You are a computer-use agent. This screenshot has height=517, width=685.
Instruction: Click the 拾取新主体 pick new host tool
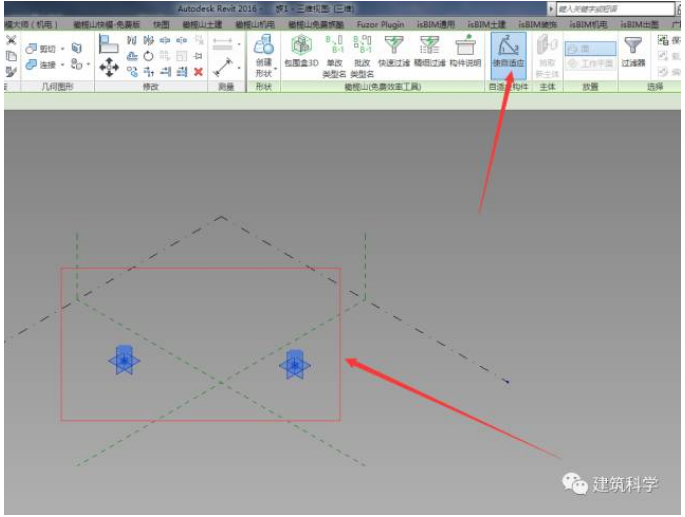tap(547, 56)
